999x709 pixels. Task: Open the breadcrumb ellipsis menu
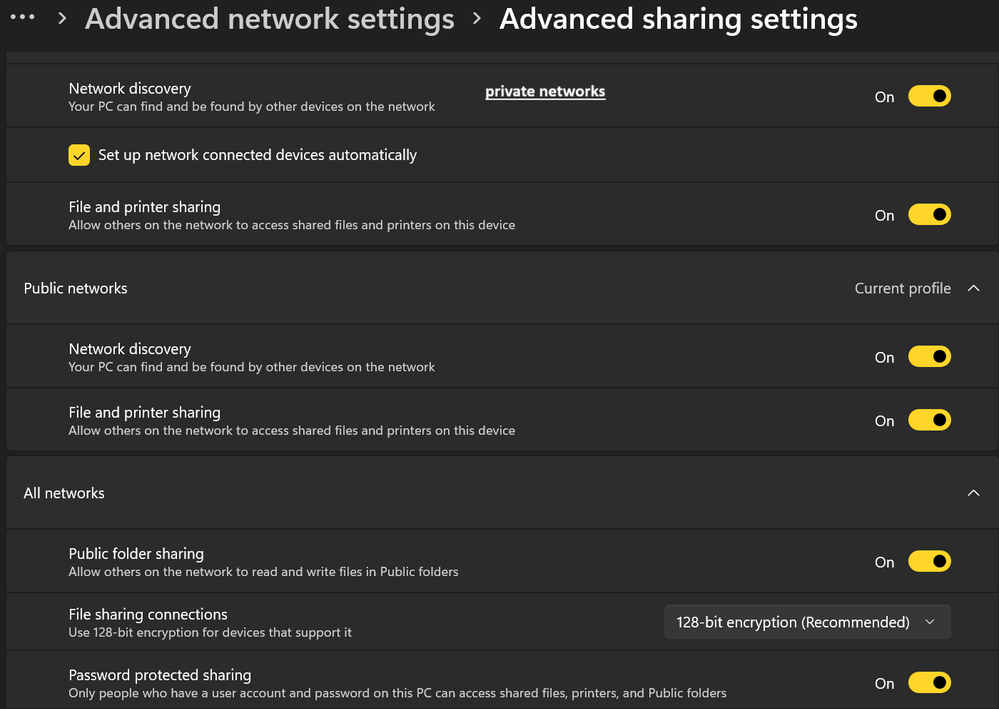point(23,17)
